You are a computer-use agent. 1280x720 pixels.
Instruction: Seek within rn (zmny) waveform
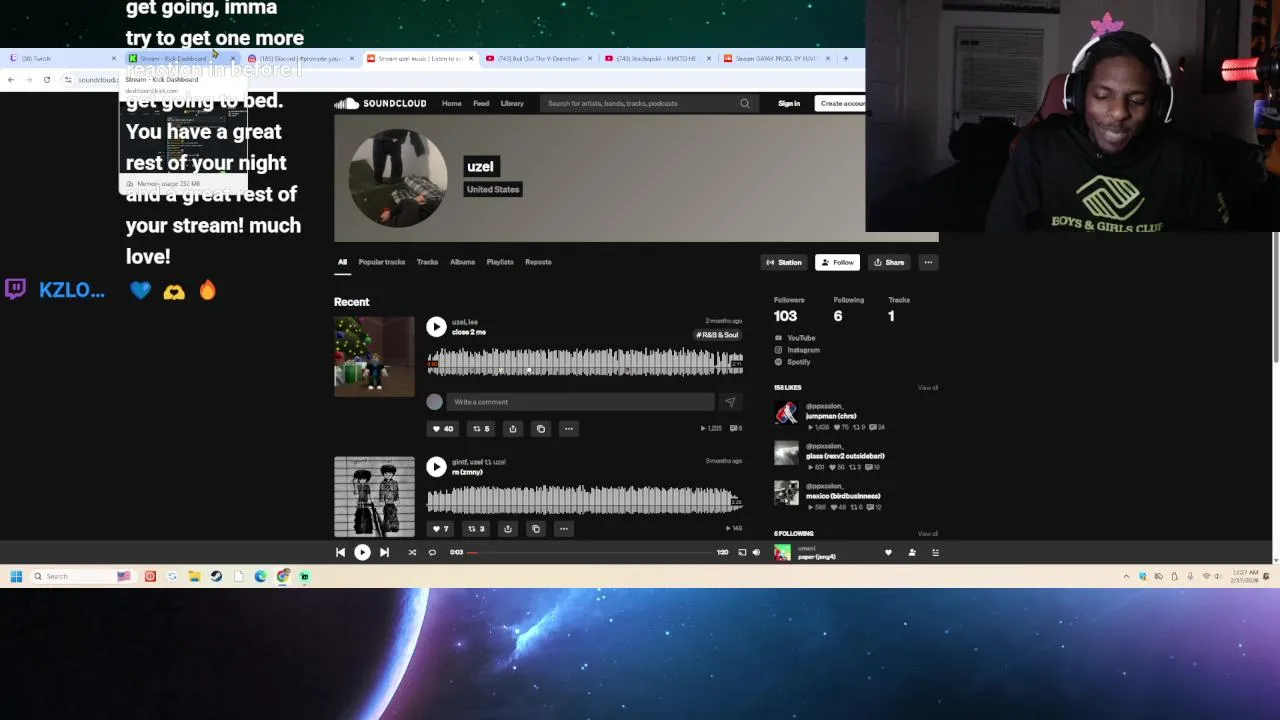585,500
